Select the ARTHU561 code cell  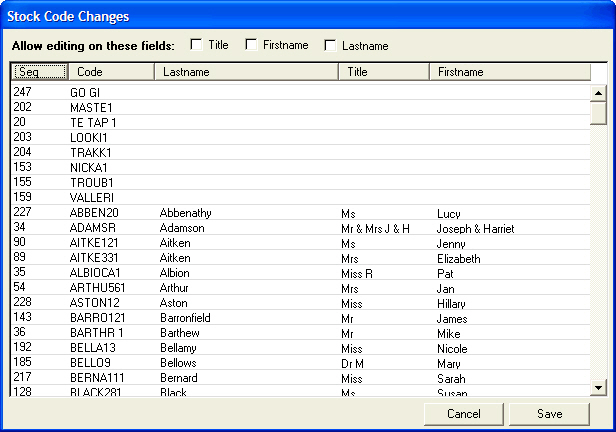97,288
